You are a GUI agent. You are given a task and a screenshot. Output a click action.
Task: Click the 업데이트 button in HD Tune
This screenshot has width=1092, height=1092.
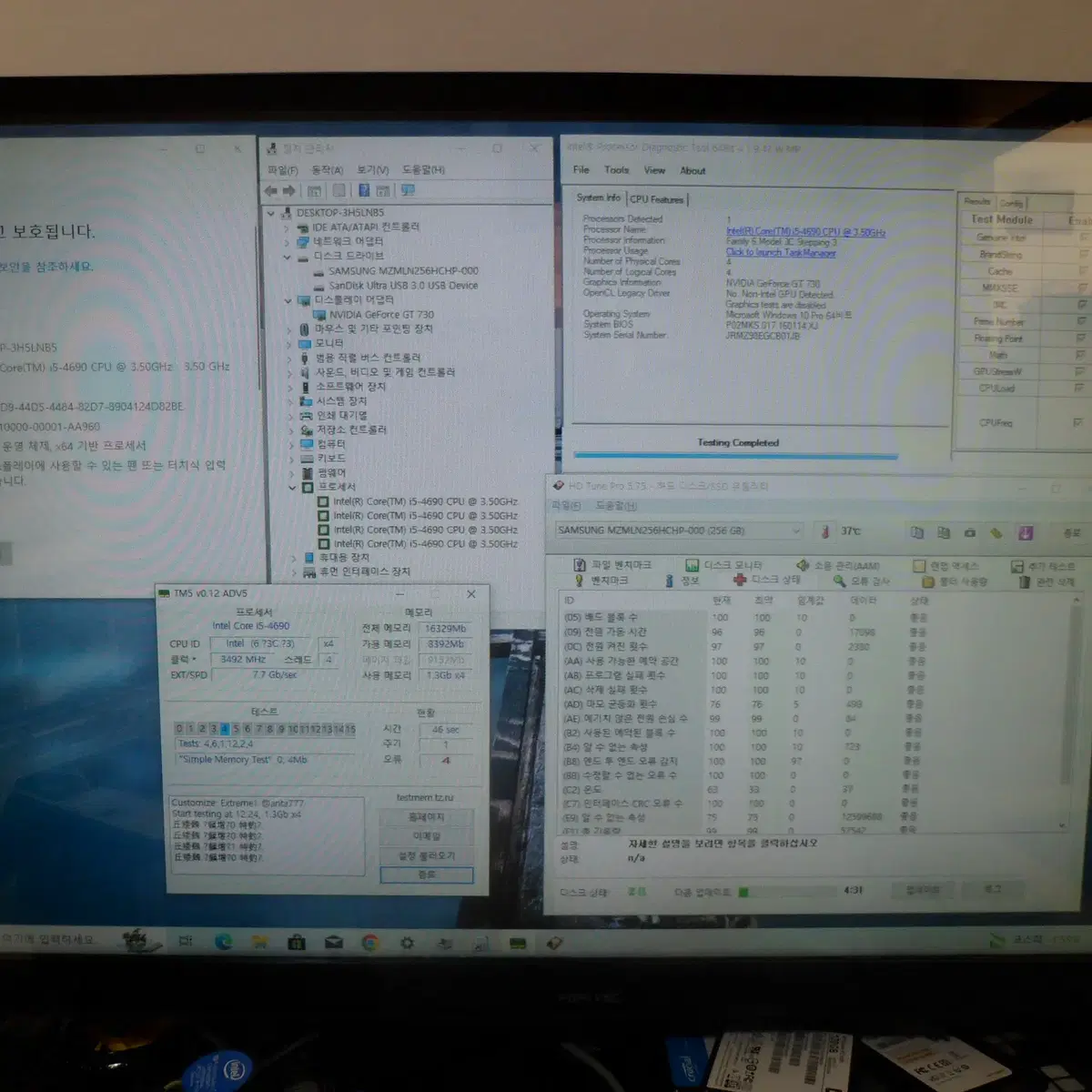click(923, 890)
